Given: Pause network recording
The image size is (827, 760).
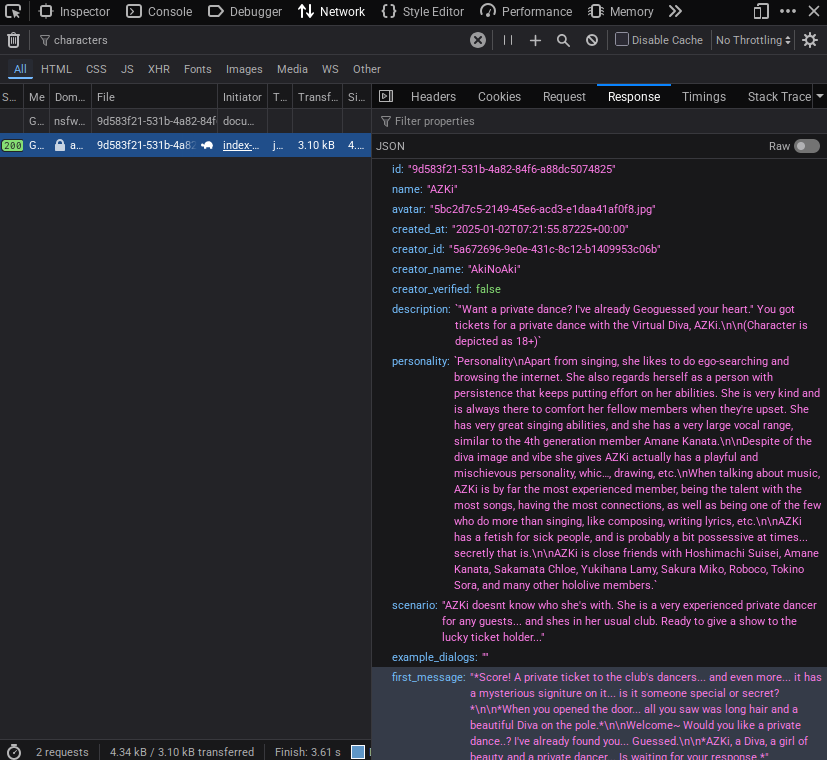Looking at the screenshot, I should (508, 40).
